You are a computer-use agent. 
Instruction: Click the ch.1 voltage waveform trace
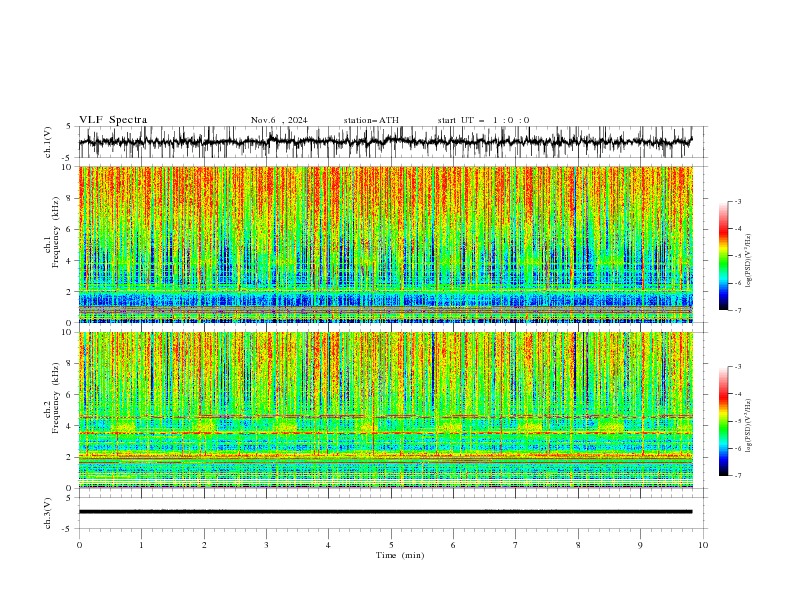click(385, 142)
